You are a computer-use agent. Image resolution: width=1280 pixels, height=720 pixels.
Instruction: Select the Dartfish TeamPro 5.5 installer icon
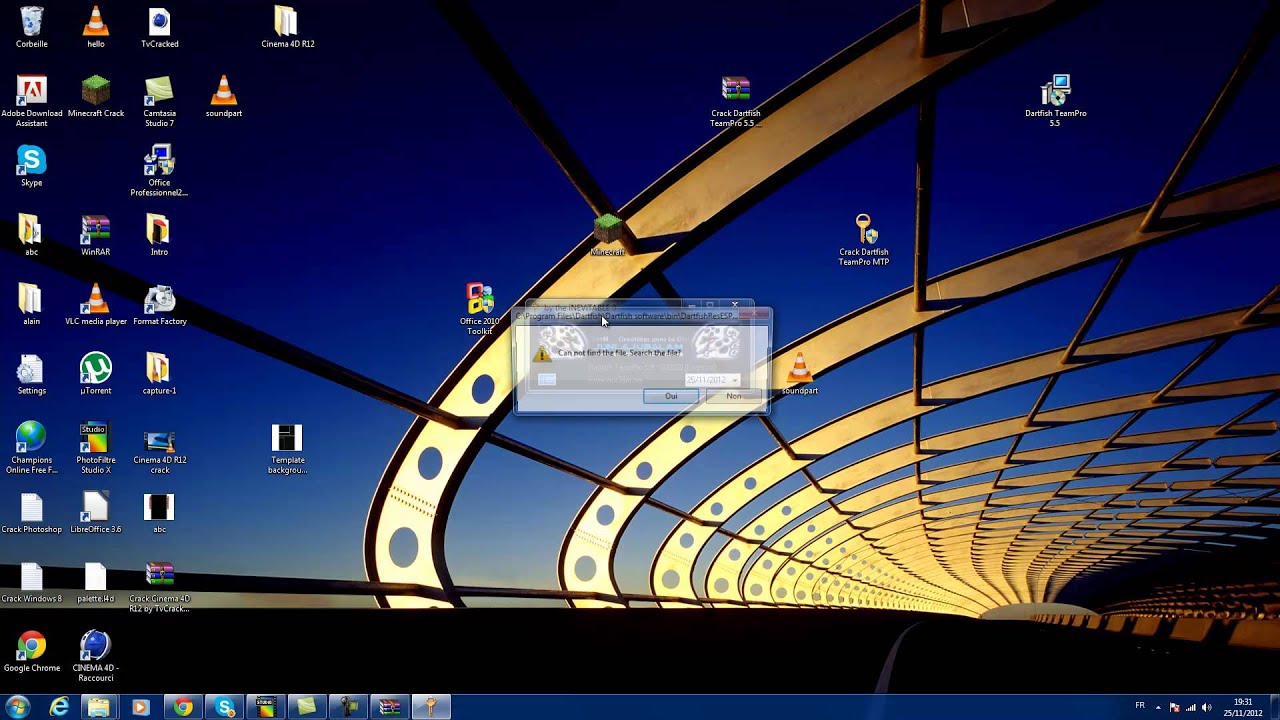click(x=1056, y=102)
